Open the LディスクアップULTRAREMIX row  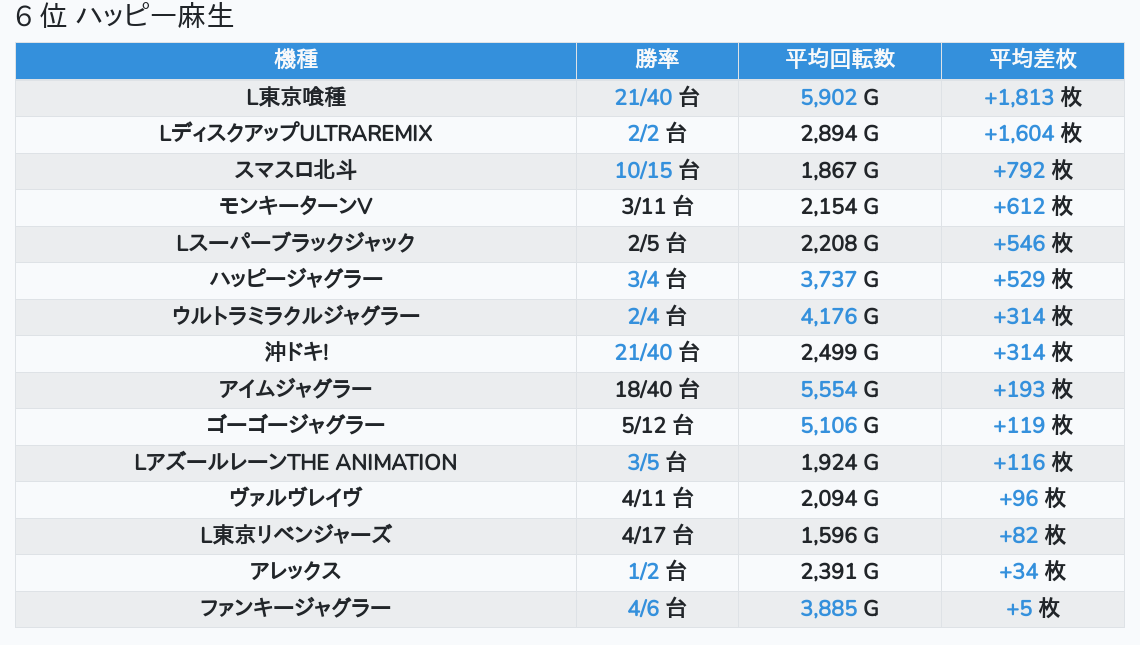click(x=296, y=134)
